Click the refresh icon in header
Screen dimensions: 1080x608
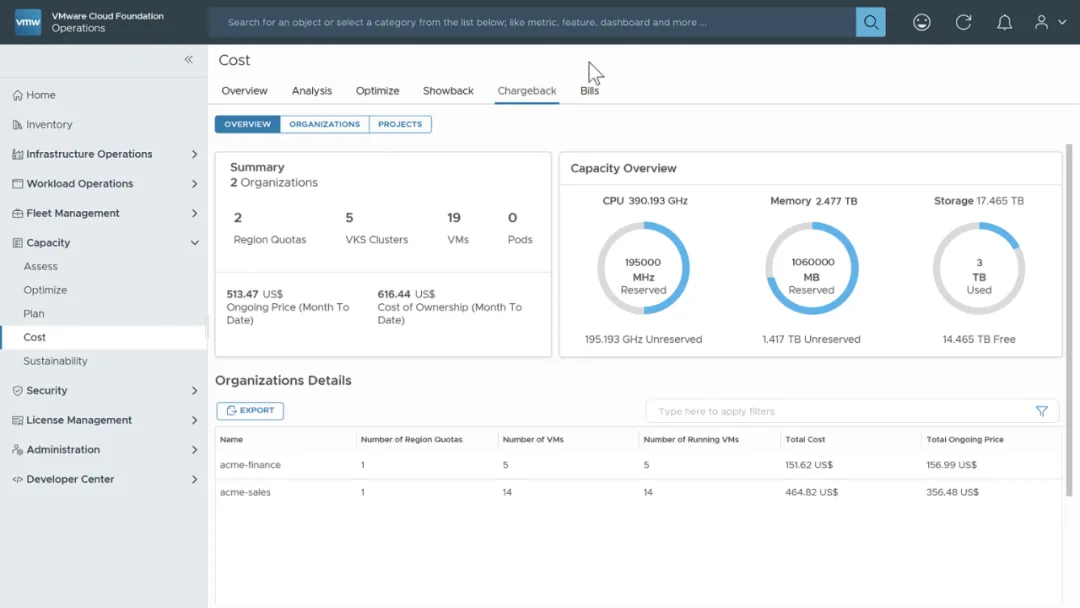point(963,22)
